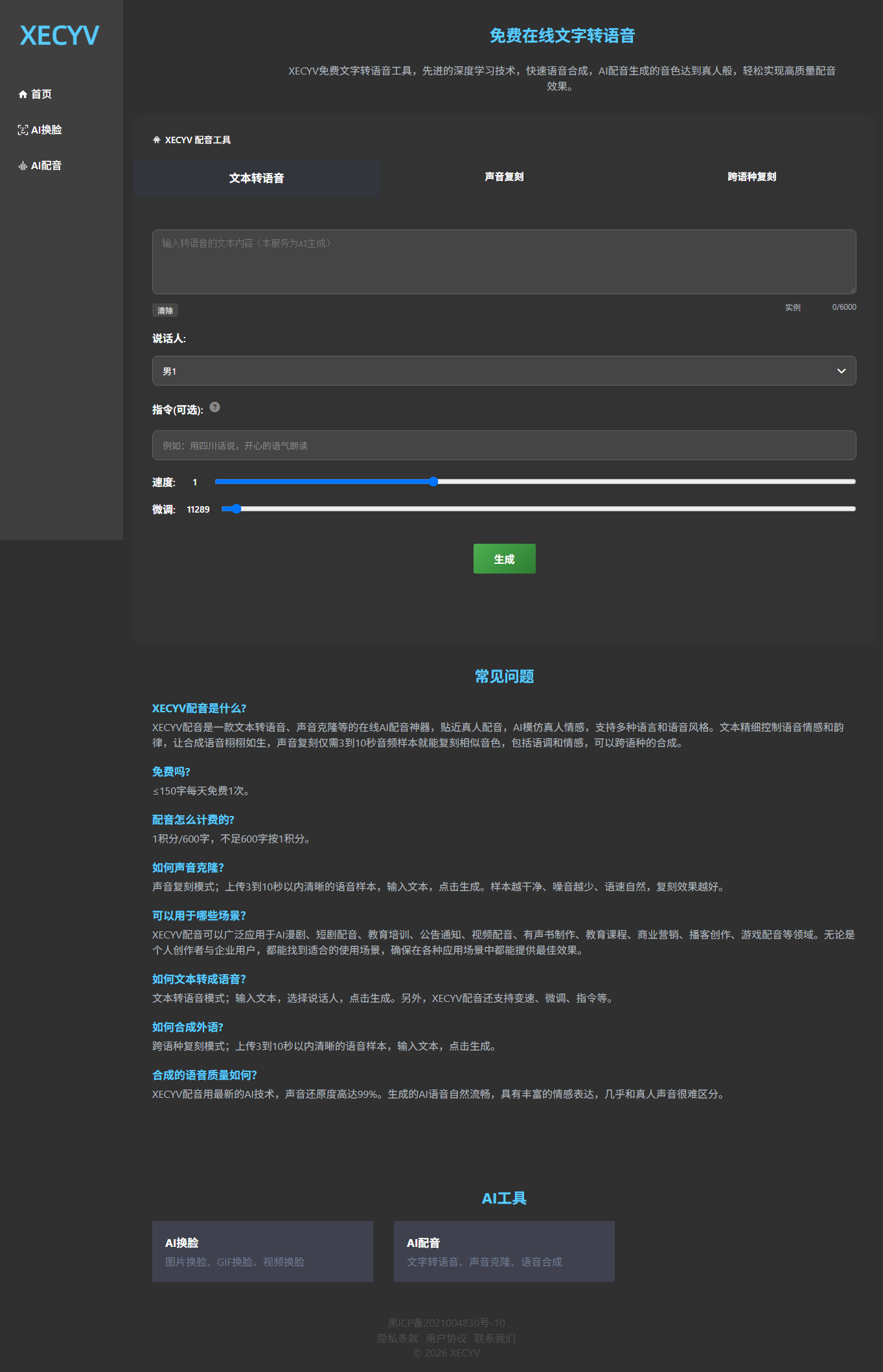The height and width of the screenshot is (1372, 883).
Task: Open the AI换脸 tool card
Action: 262,1251
